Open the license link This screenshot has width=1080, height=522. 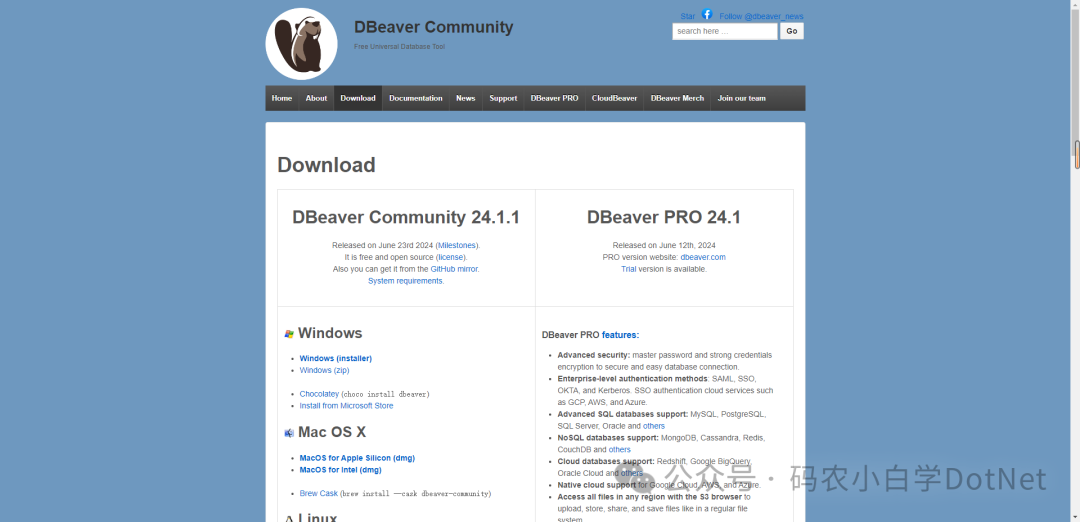450,257
